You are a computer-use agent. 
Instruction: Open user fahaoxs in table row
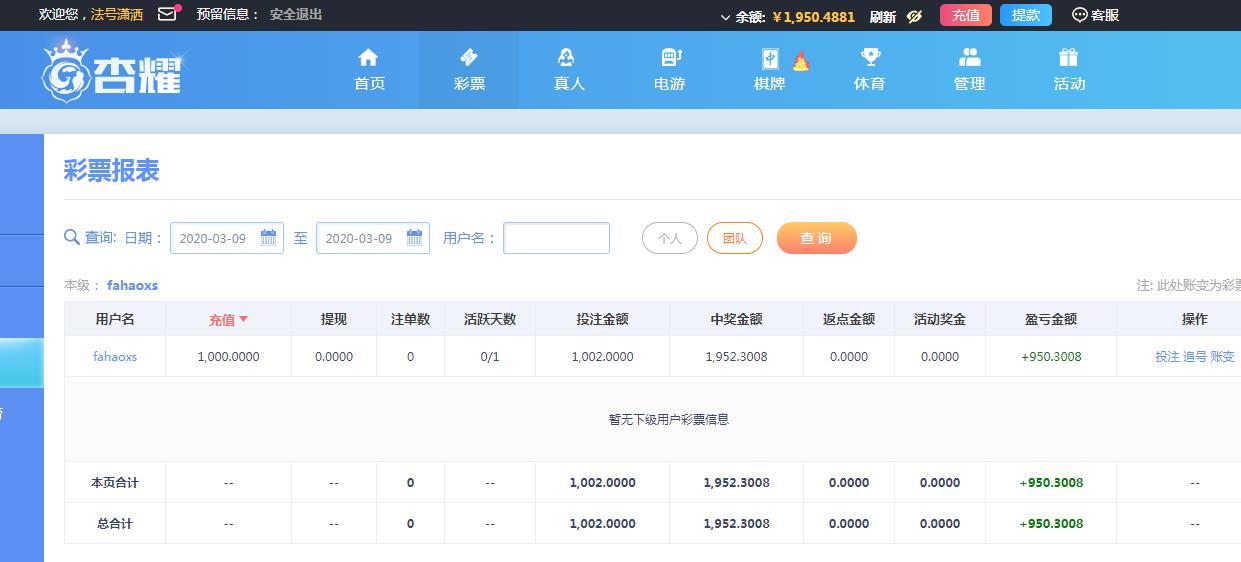115,356
